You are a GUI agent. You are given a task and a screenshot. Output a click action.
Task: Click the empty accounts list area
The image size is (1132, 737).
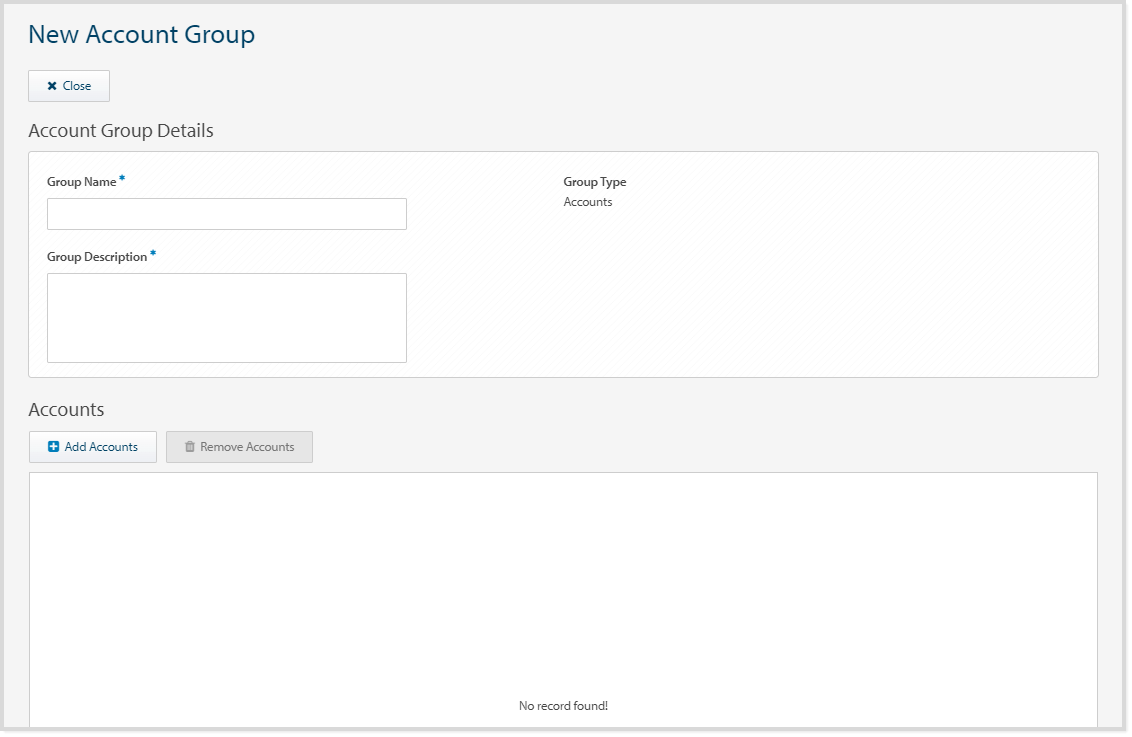pos(563,580)
